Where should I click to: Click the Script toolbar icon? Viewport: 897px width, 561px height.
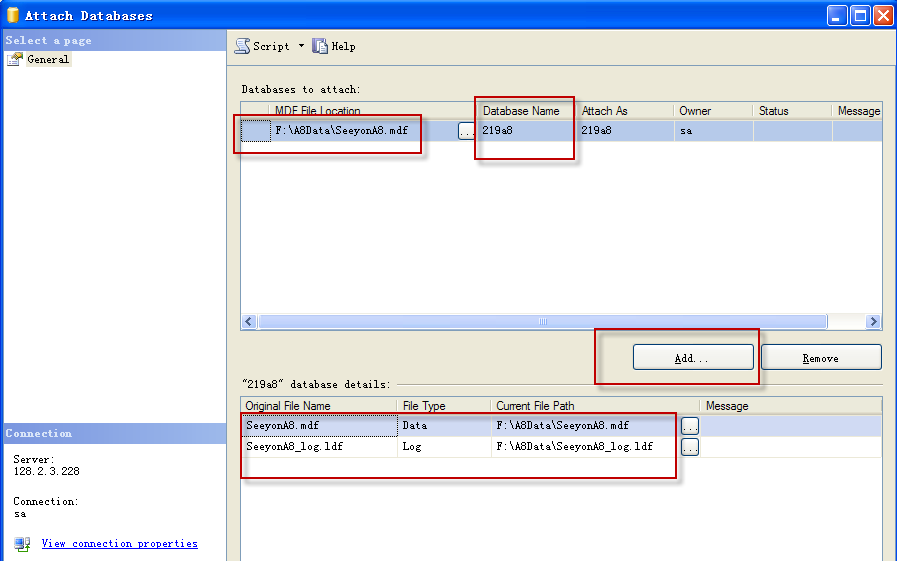click(x=242, y=46)
